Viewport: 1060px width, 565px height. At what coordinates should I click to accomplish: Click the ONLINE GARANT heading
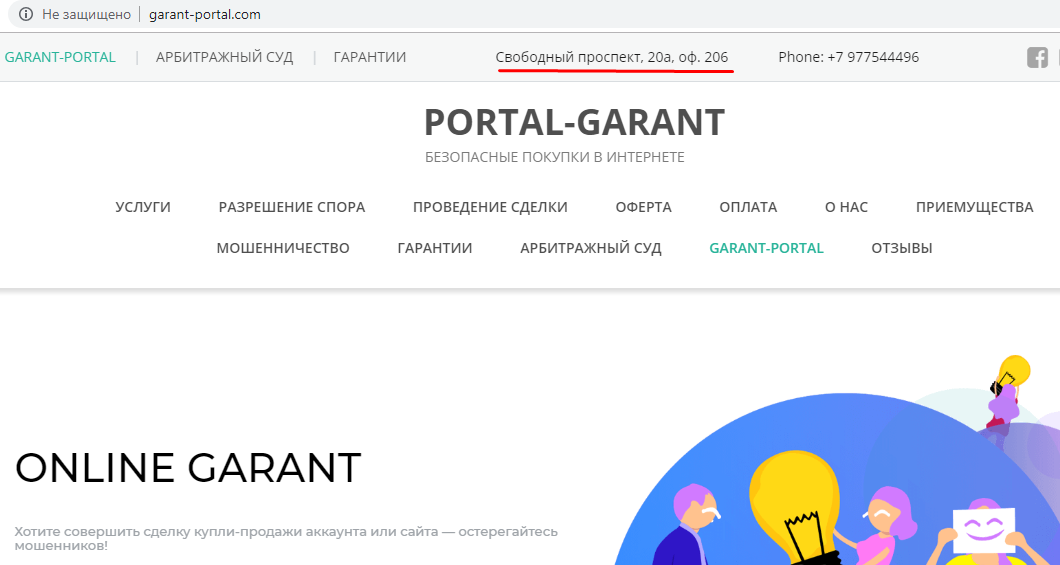tap(188, 468)
